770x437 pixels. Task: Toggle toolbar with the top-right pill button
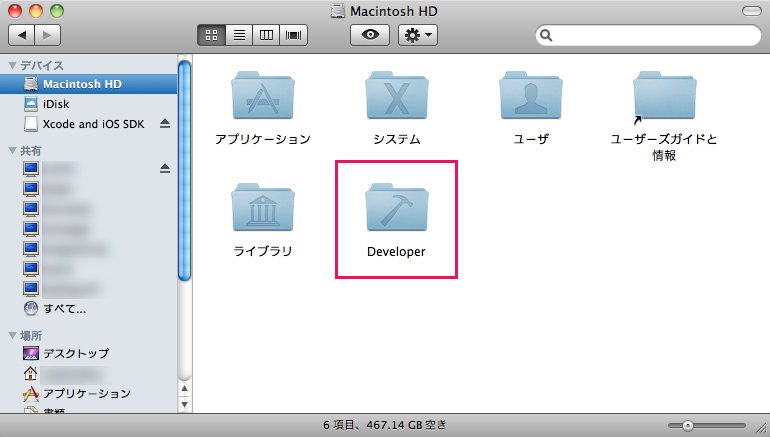pos(751,11)
